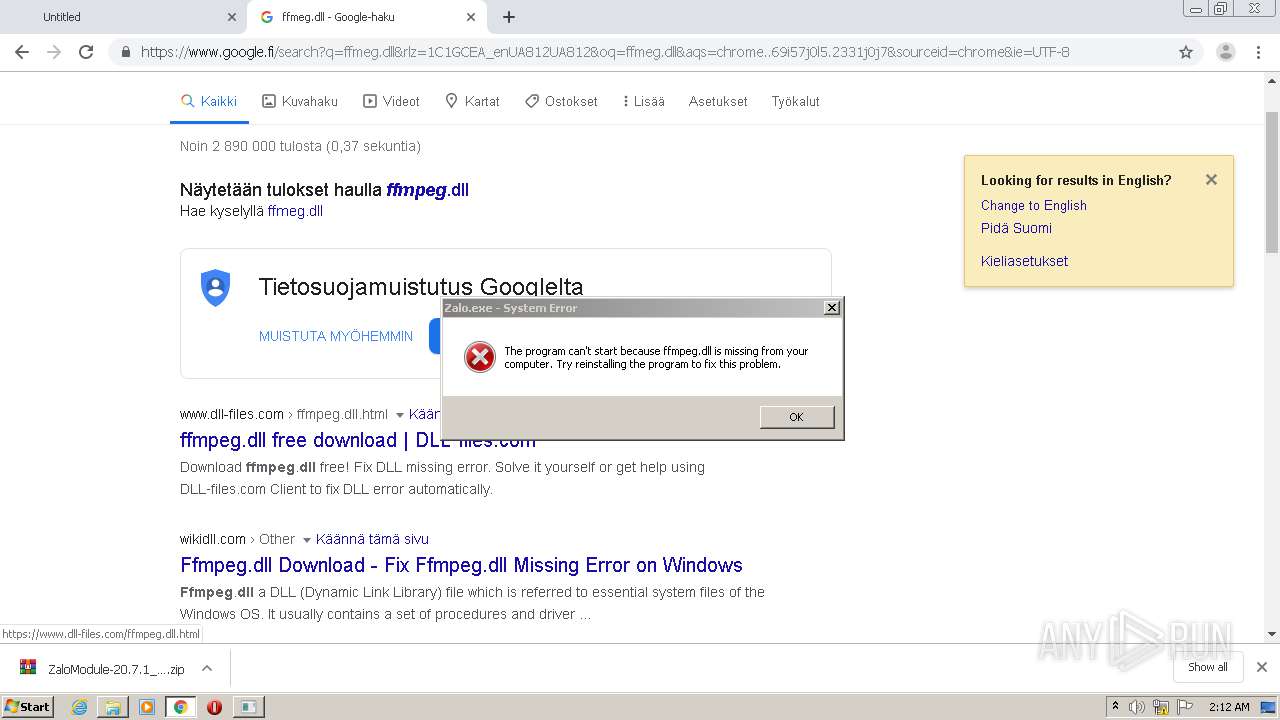Image resolution: width=1280 pixels, height=720 pixels.
Task: Open Ffmpeg.dll Download wikidll result
Action: click(461, 565)
